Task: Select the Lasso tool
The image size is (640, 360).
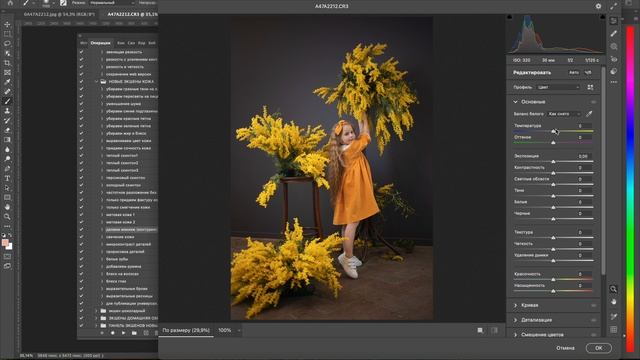Action: [x=7, y=44]
